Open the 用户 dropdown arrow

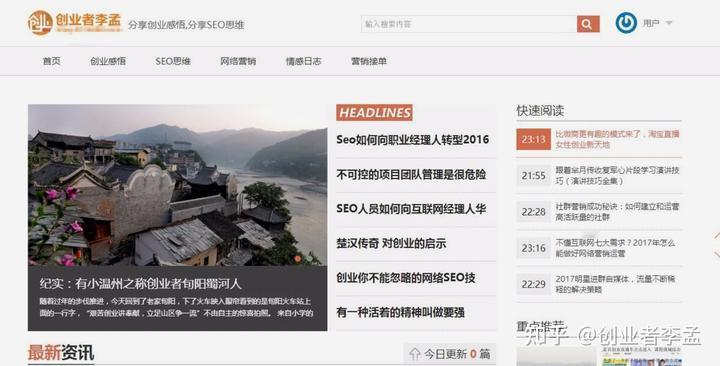(669, 23)
